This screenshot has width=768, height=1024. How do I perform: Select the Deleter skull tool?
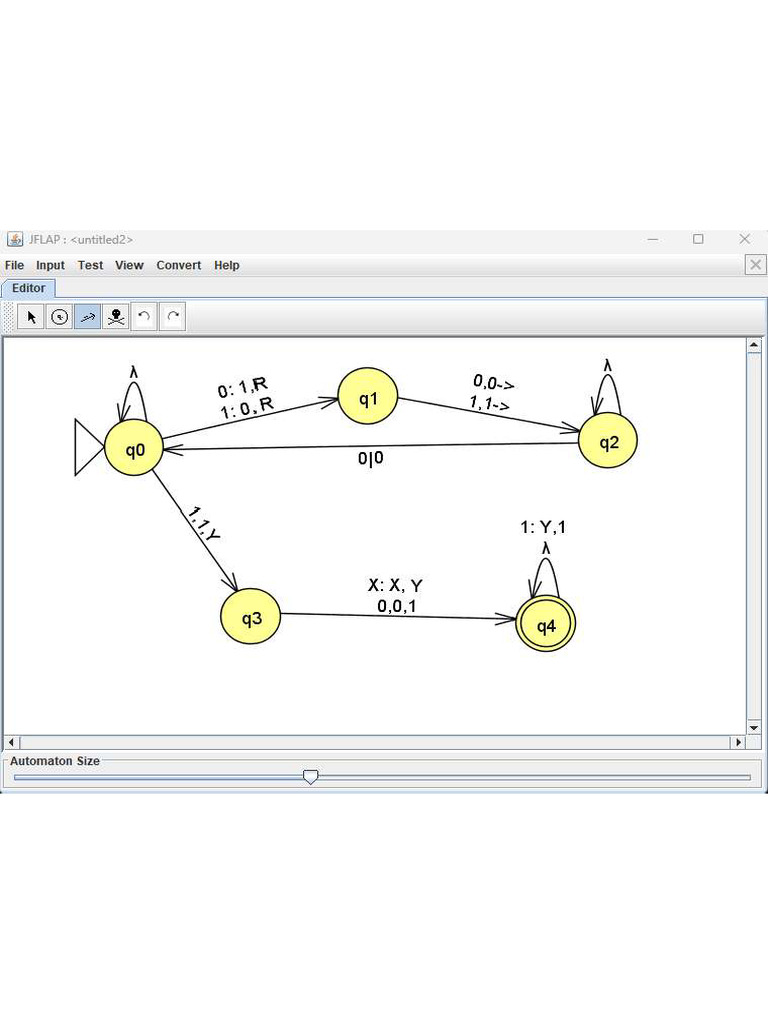tap(116, 317)
